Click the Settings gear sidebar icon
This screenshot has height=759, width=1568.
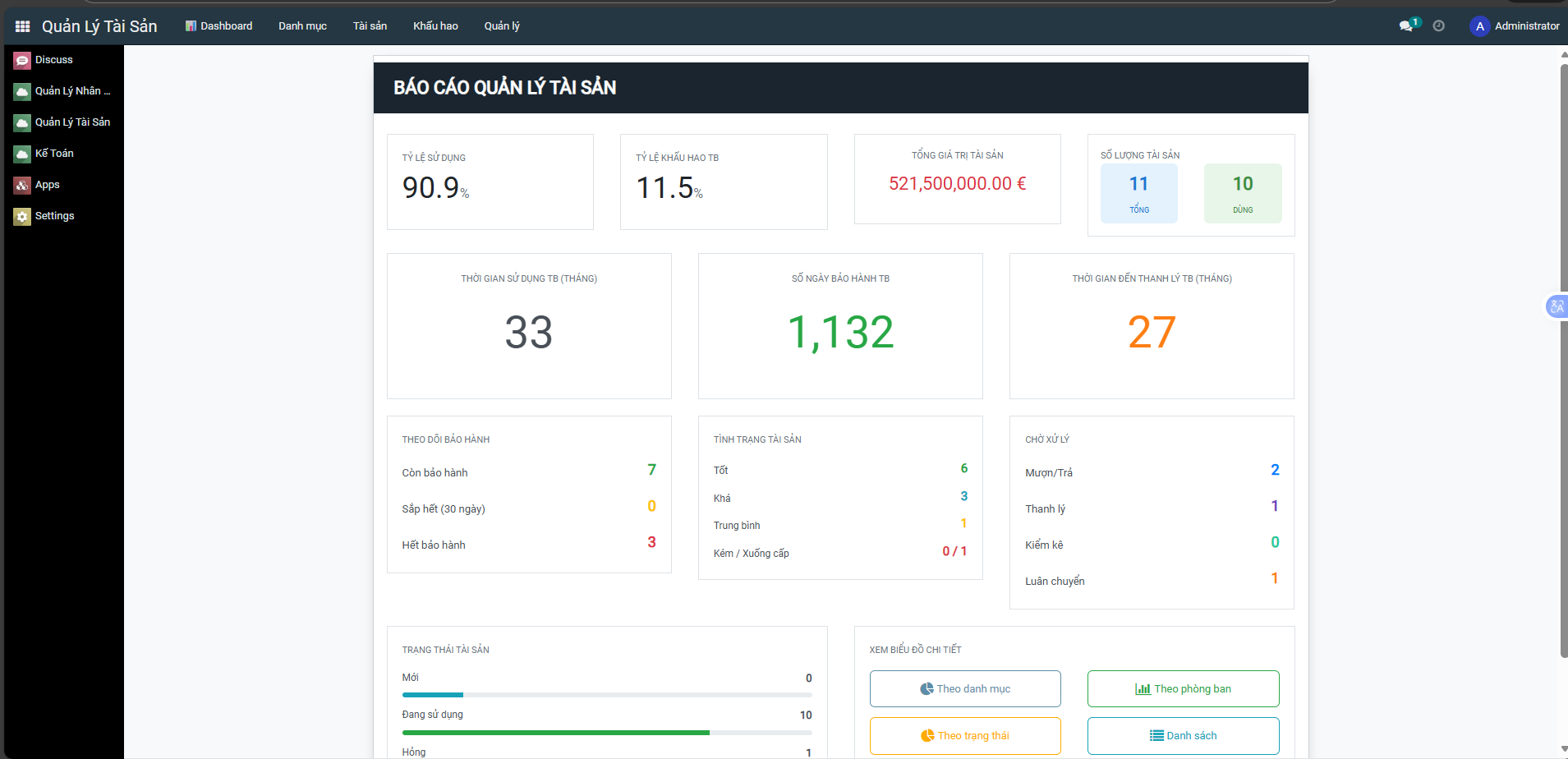tap(22, 216)
